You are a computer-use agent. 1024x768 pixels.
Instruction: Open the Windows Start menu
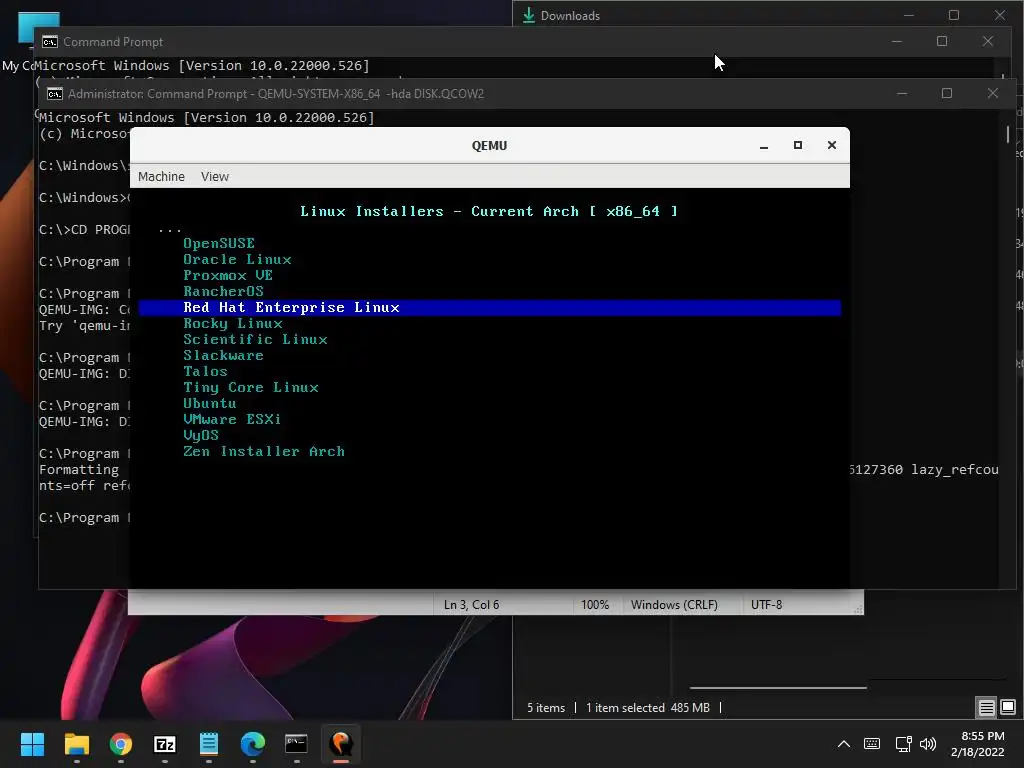tap(32, 744)
